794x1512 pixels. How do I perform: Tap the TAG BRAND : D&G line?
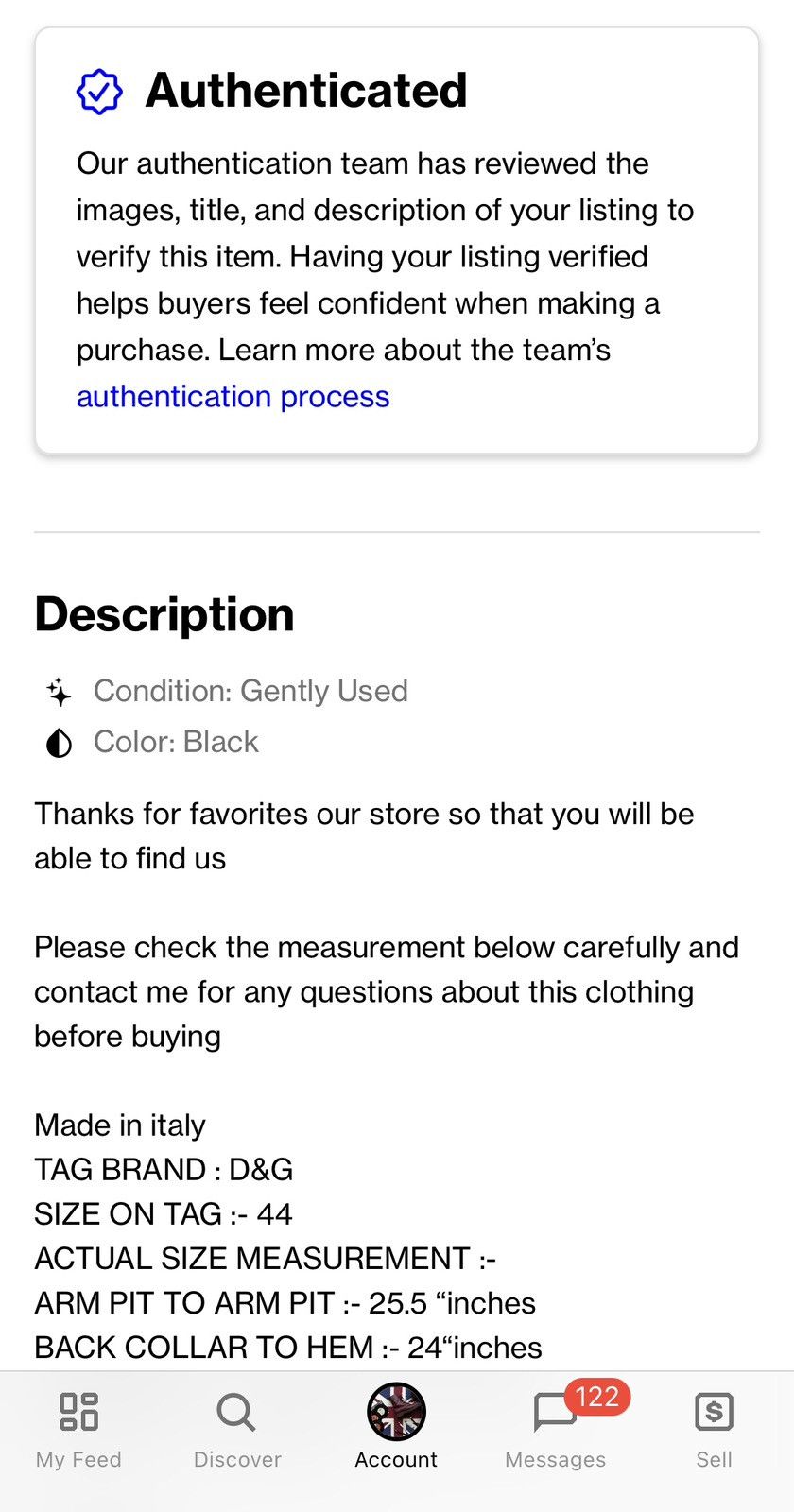pos(164,1169)
